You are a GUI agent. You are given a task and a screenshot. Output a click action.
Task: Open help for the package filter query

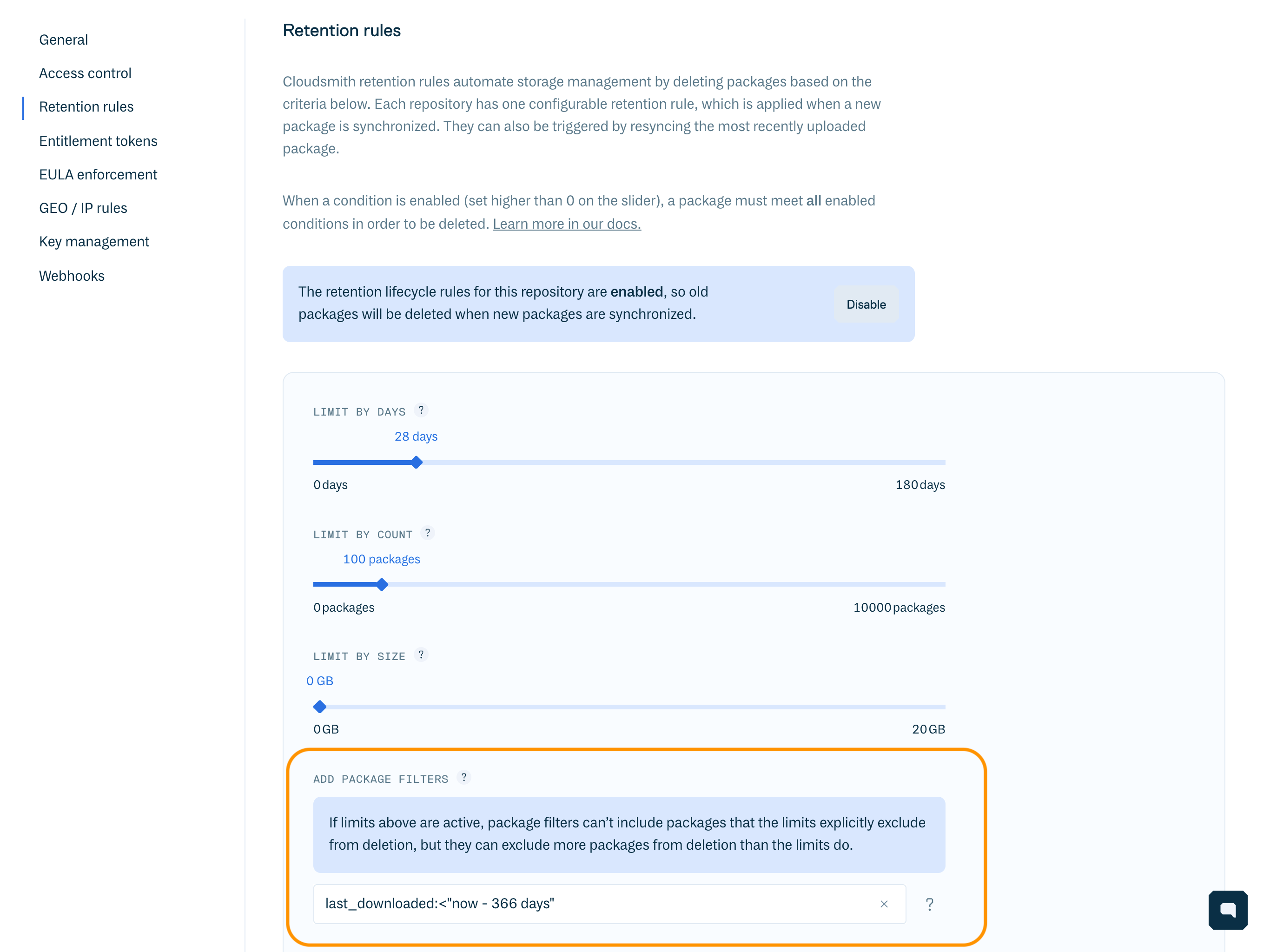930,903
